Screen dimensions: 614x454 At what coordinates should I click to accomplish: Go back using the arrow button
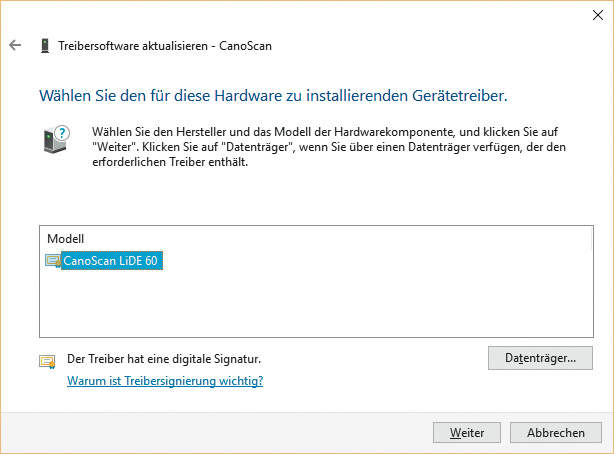coord(15,46)
